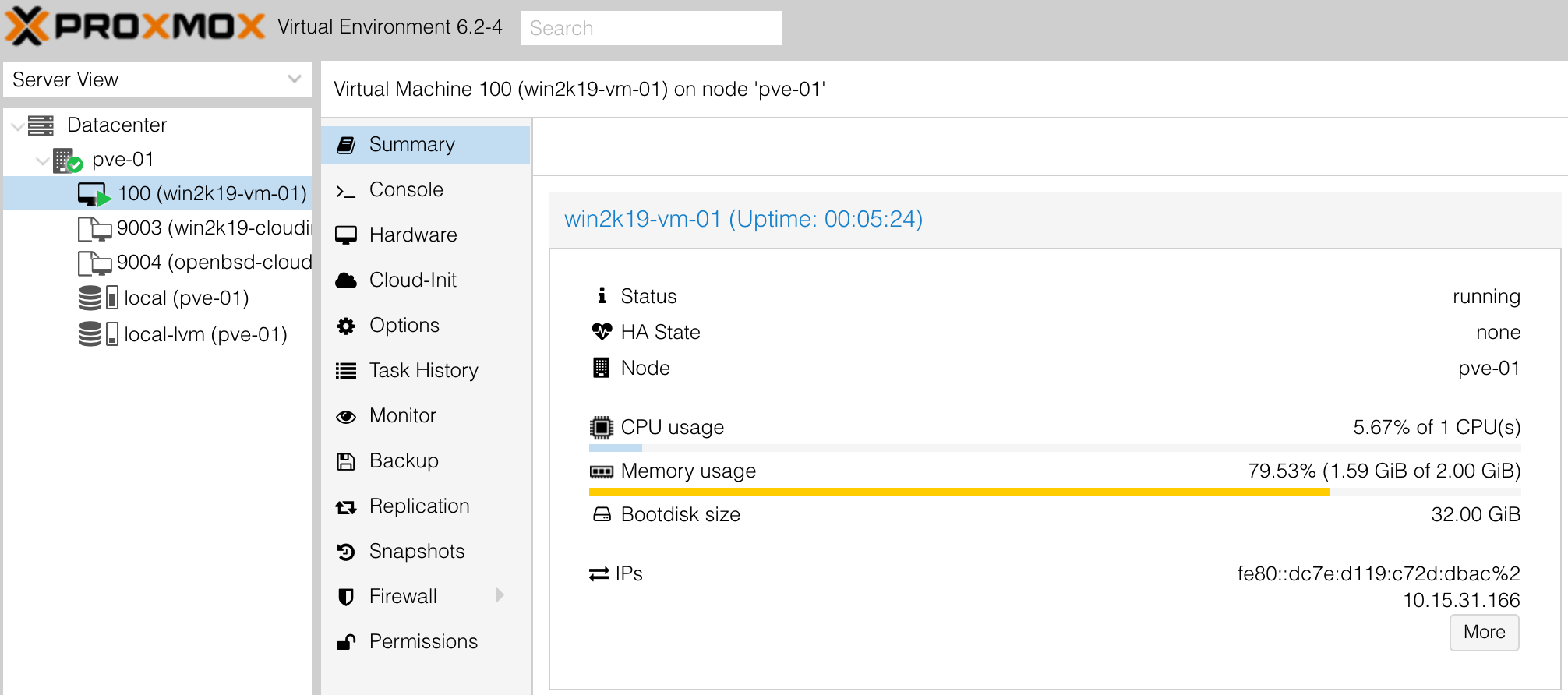The image size is (1568, 695).
Task: Open the Replication tab
Action: click(x=426, y=506)
